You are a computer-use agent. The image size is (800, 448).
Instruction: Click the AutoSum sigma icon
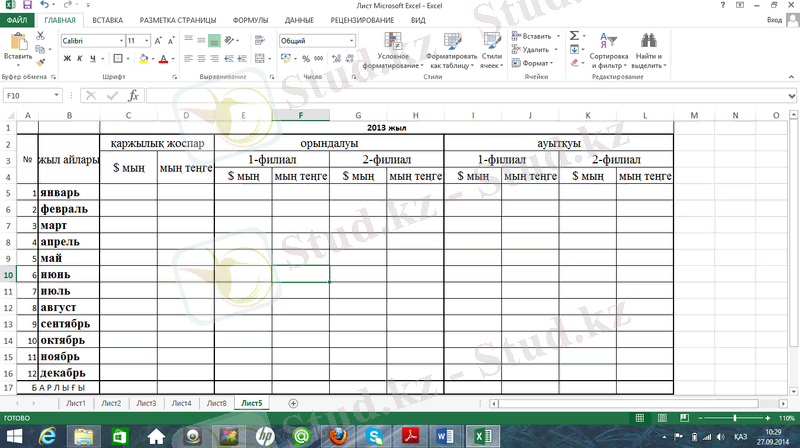[x=574, y=36]
